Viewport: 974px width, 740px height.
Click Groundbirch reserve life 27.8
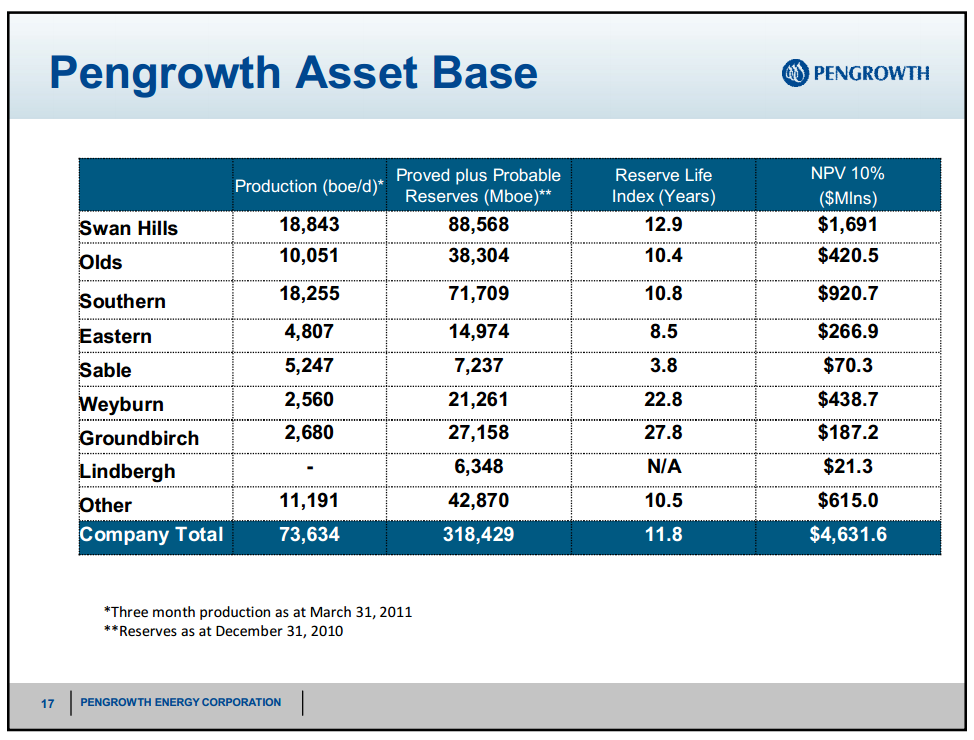663,432
